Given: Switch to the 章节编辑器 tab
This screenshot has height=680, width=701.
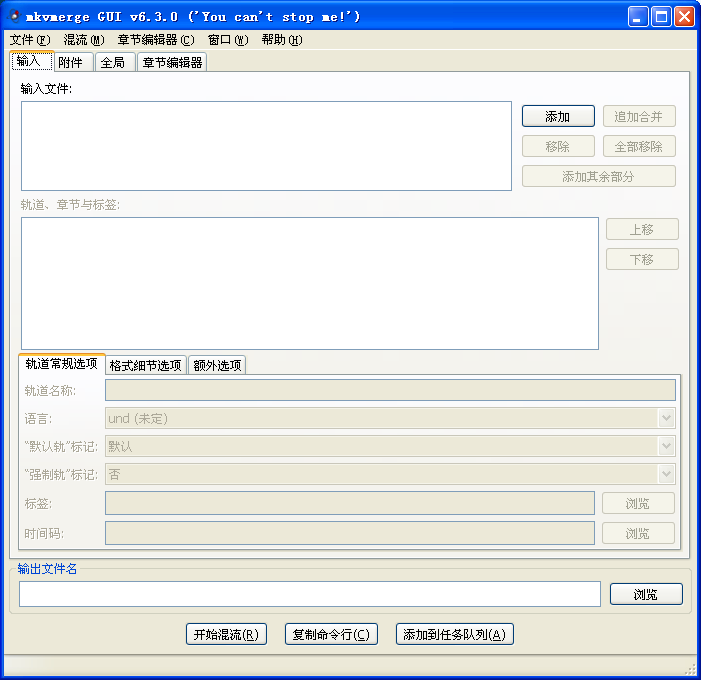Looking at the screenshot, I should click(x=172, y=62).
